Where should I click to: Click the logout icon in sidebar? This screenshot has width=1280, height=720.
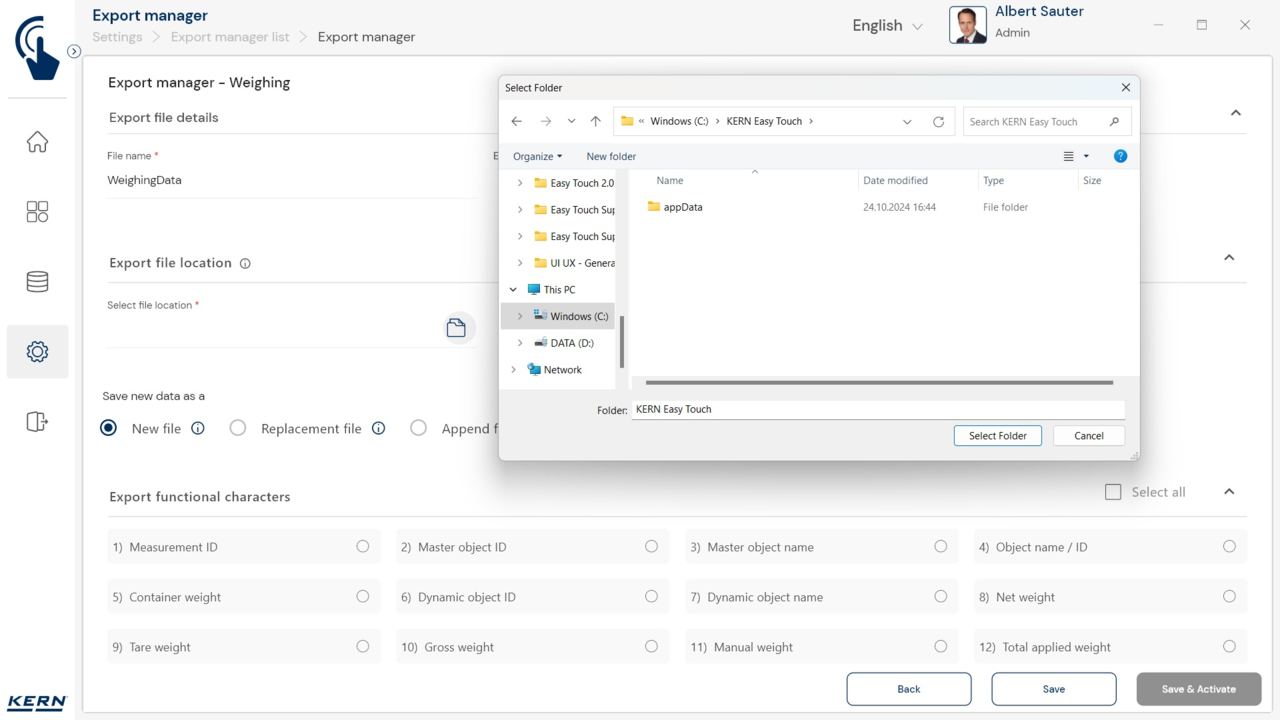[37, 422]
